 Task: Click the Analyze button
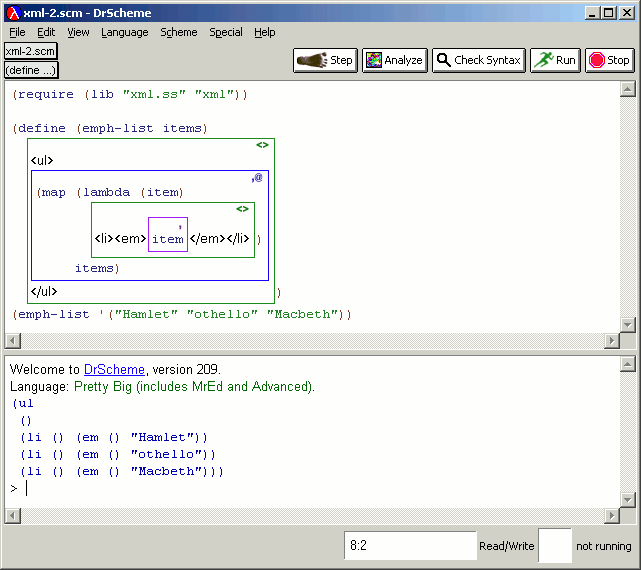[394, 60]
